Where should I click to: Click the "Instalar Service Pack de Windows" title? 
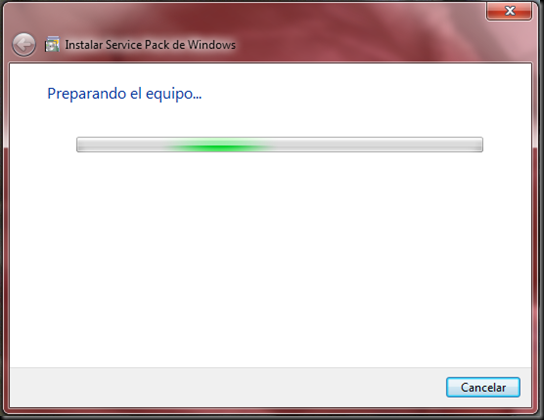click(150, 45)
